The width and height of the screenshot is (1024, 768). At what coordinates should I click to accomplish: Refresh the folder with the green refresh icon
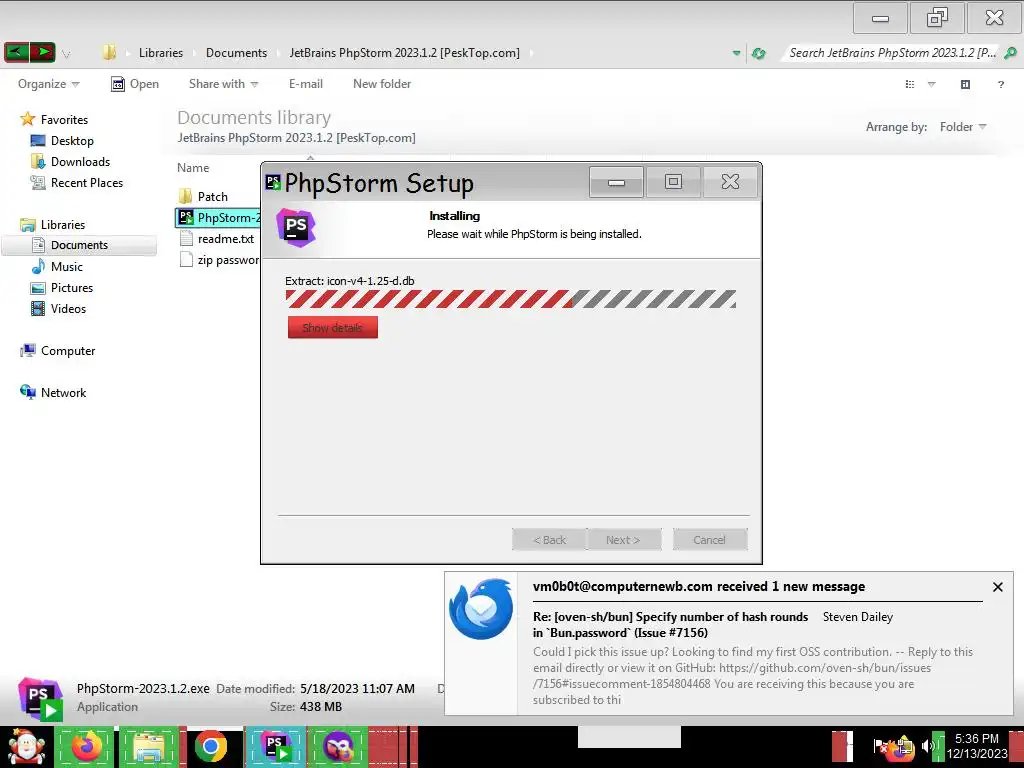tap(759, 53)
